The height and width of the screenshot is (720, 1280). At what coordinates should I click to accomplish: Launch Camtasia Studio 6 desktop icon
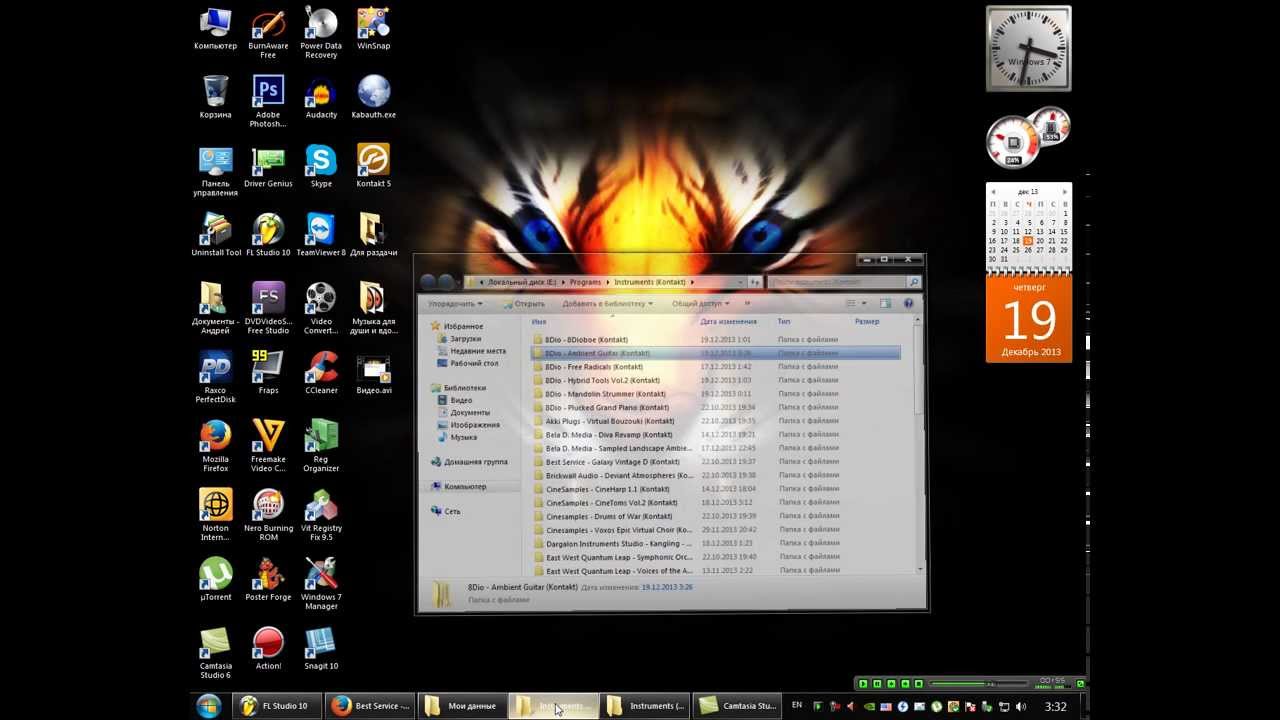(x=215, y=653)
